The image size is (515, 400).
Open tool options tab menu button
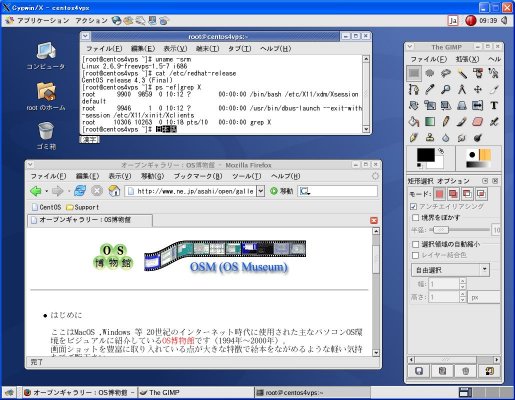pos(485,181)
